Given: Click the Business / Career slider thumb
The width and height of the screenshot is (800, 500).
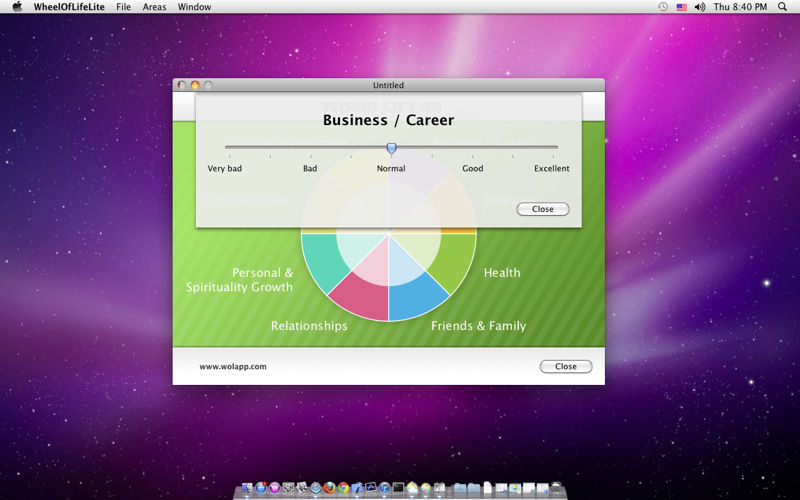Looking at the screenshot, I should (391, 148).
